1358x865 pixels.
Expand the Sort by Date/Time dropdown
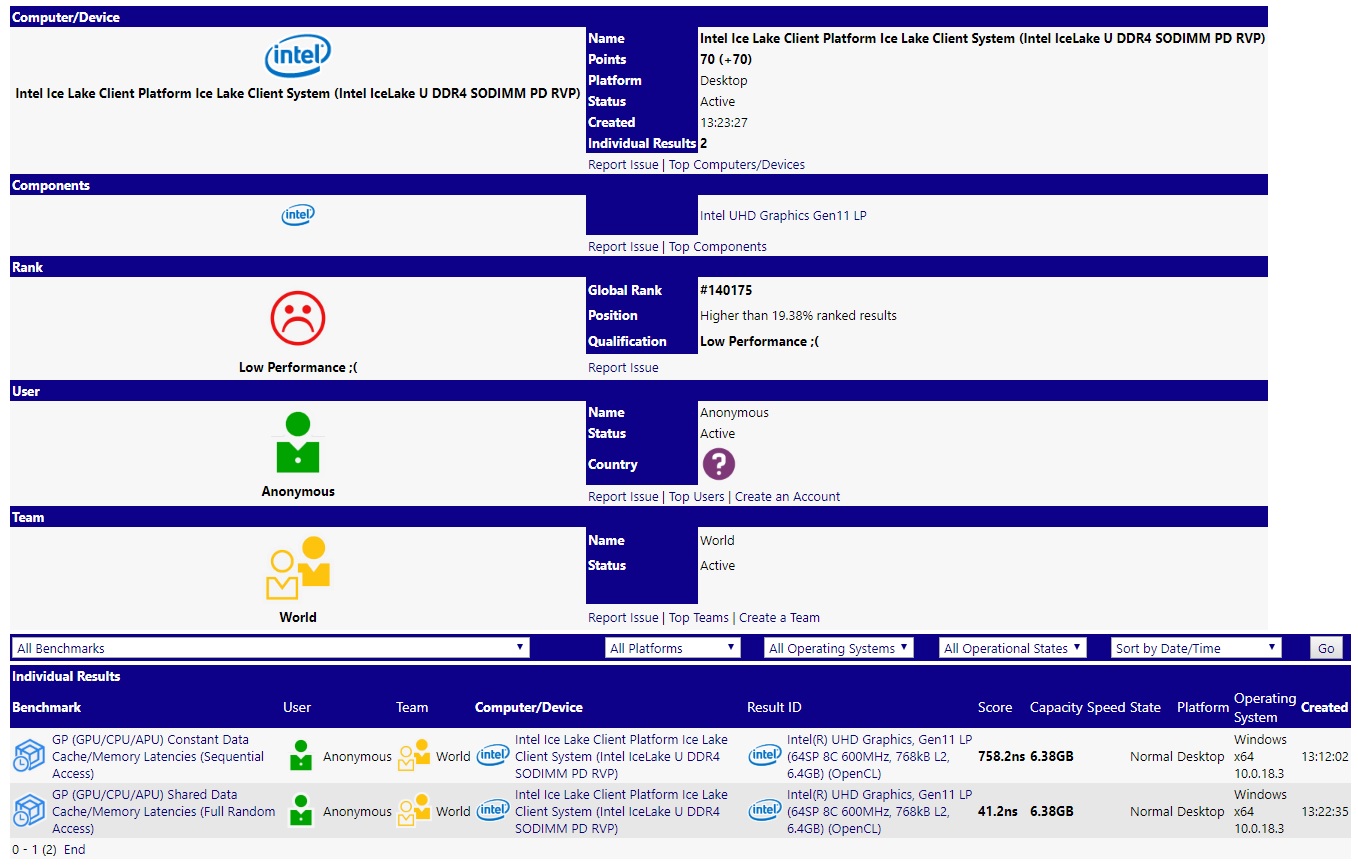1196,648
